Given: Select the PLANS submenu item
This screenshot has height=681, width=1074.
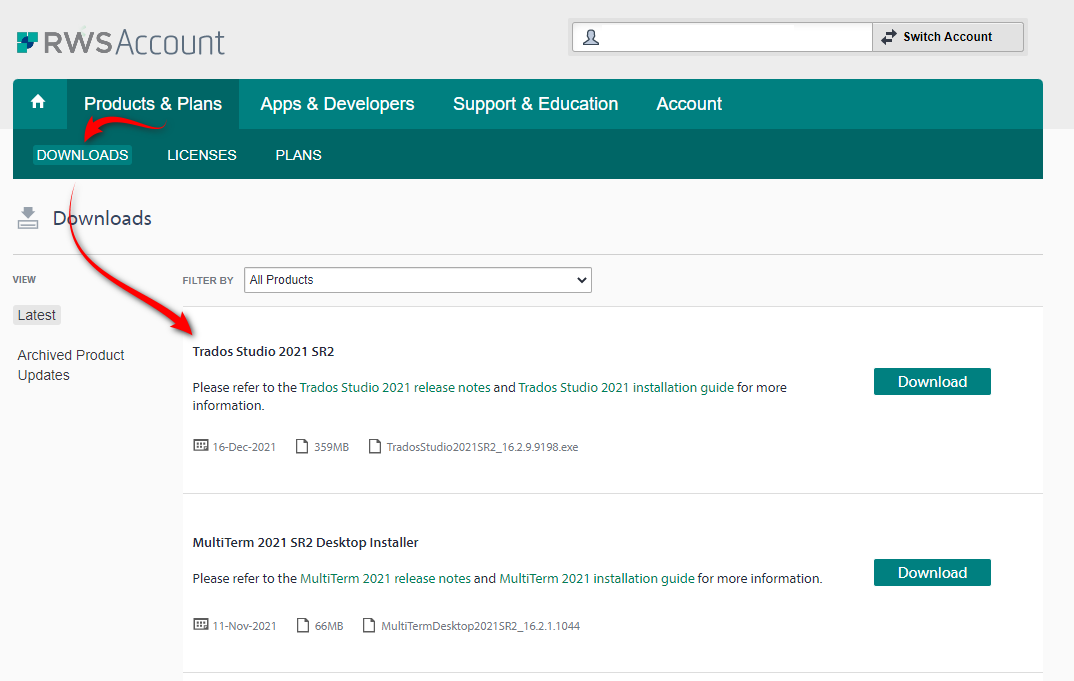Looking at the screenshot, I should (x=299, y=155).
